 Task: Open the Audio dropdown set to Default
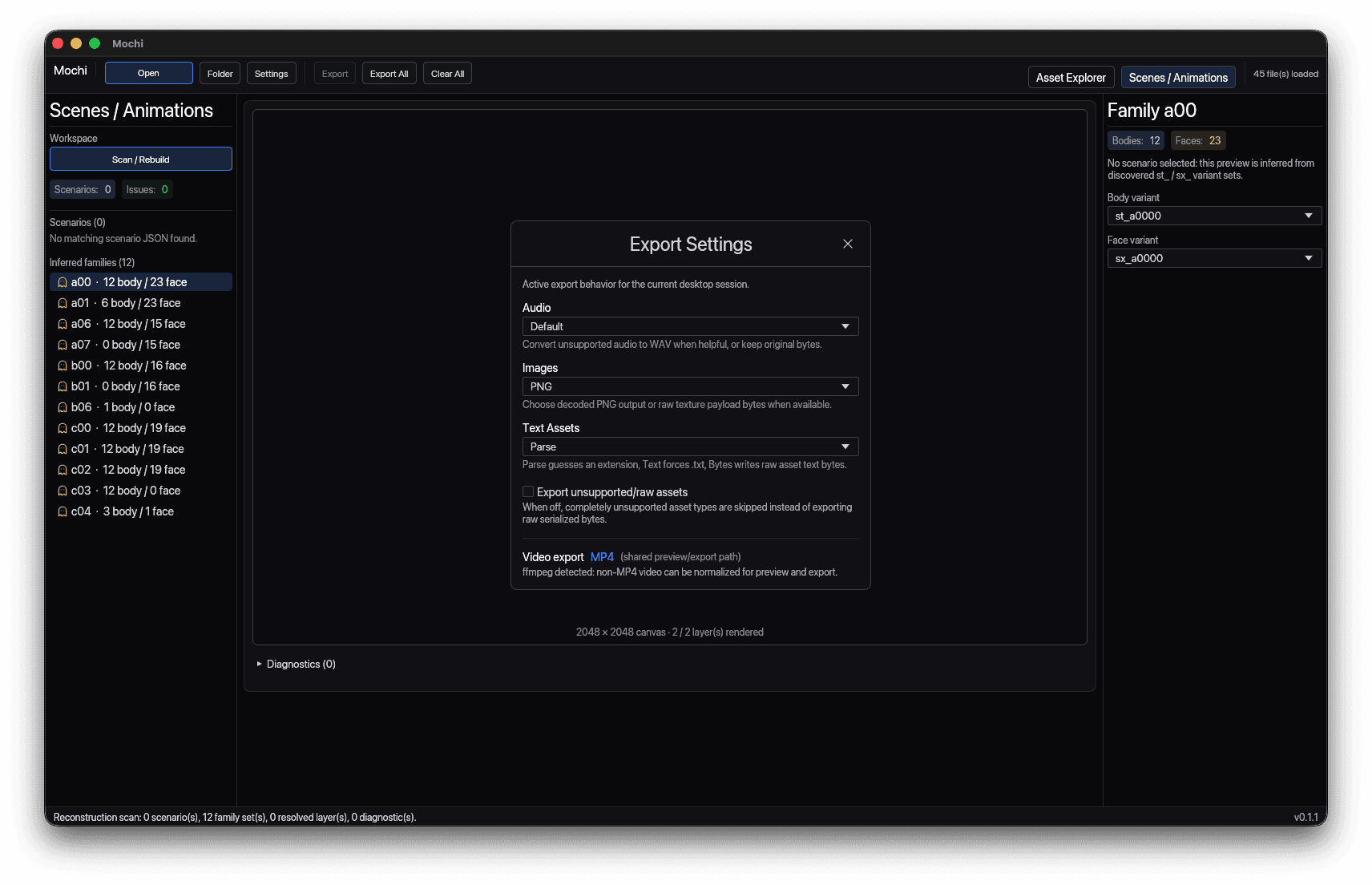(690, 326)
